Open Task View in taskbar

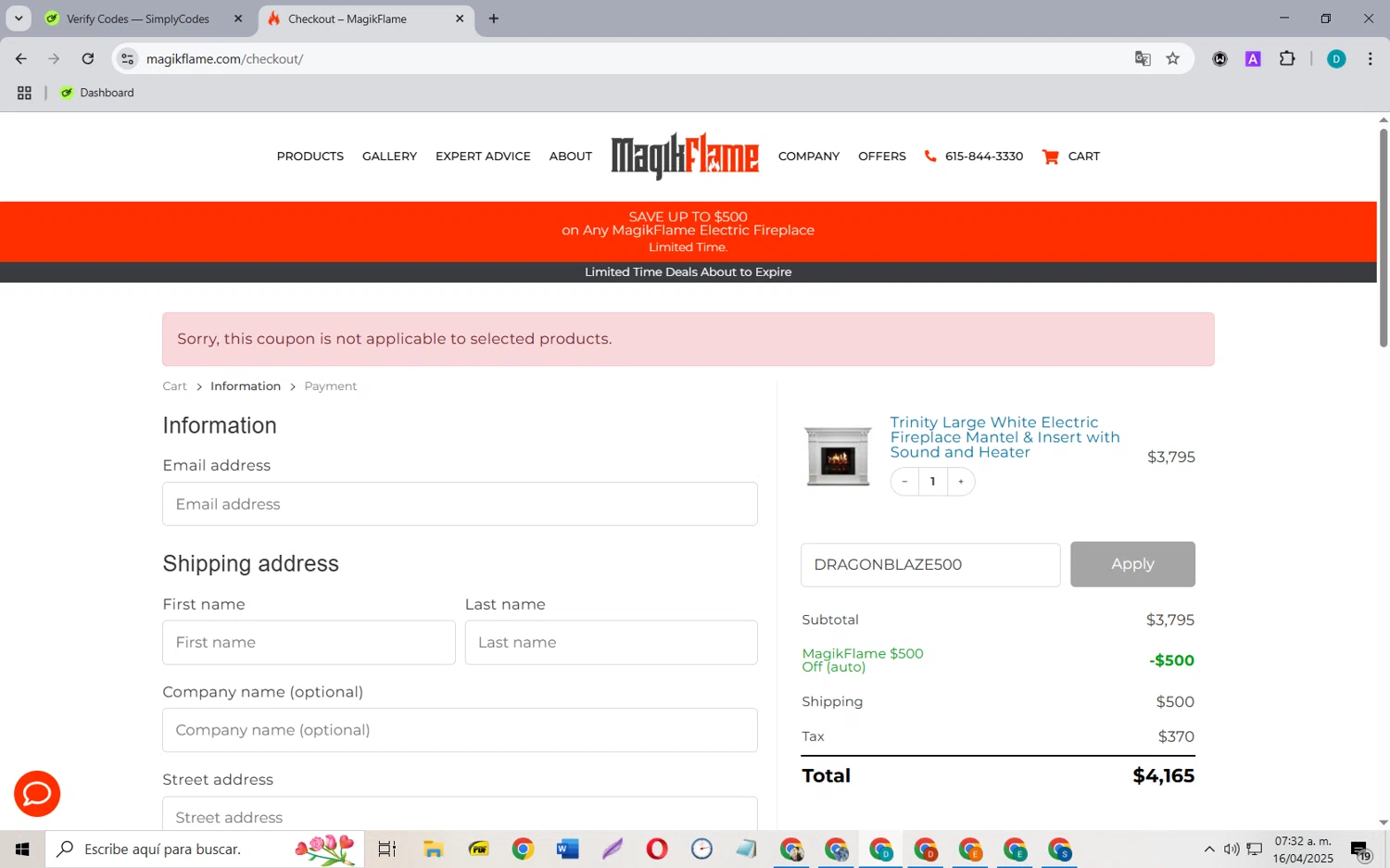(x=387, y=849)
